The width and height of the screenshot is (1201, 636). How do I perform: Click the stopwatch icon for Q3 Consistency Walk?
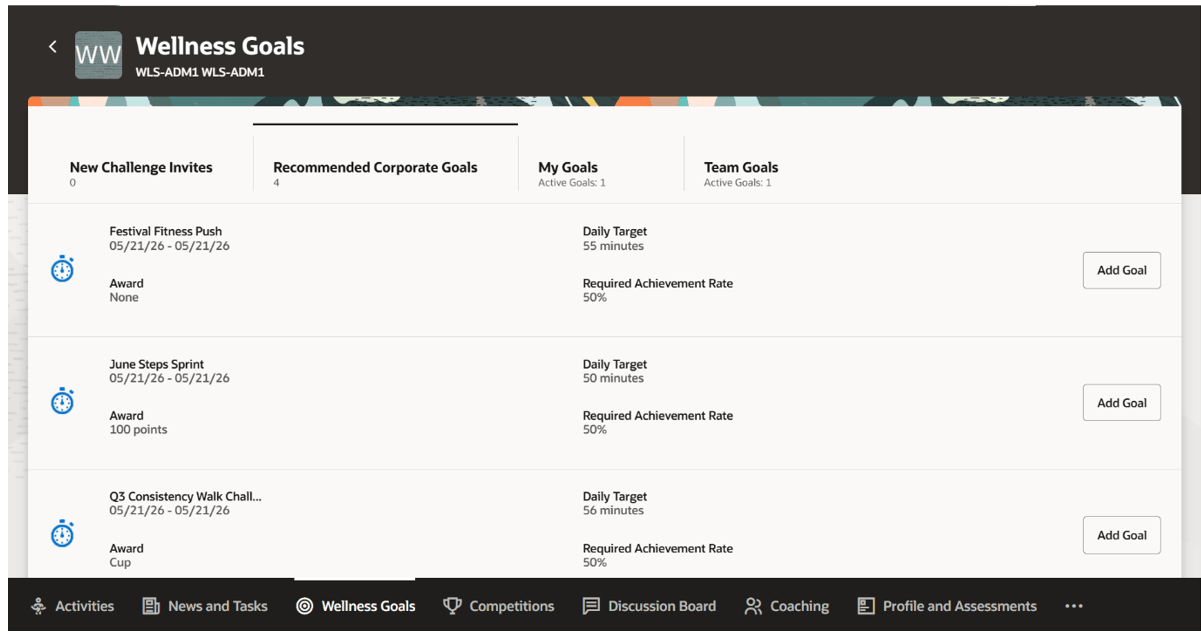pos(62,534)
